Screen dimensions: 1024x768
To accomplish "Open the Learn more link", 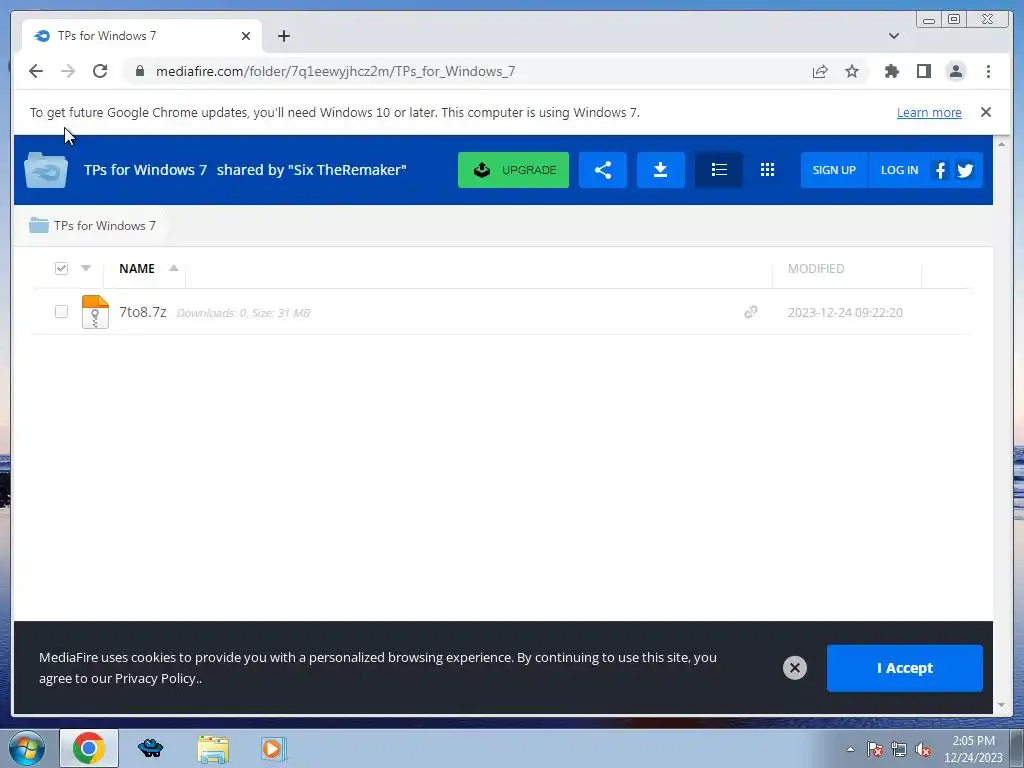I will click(x=929, y=112).
